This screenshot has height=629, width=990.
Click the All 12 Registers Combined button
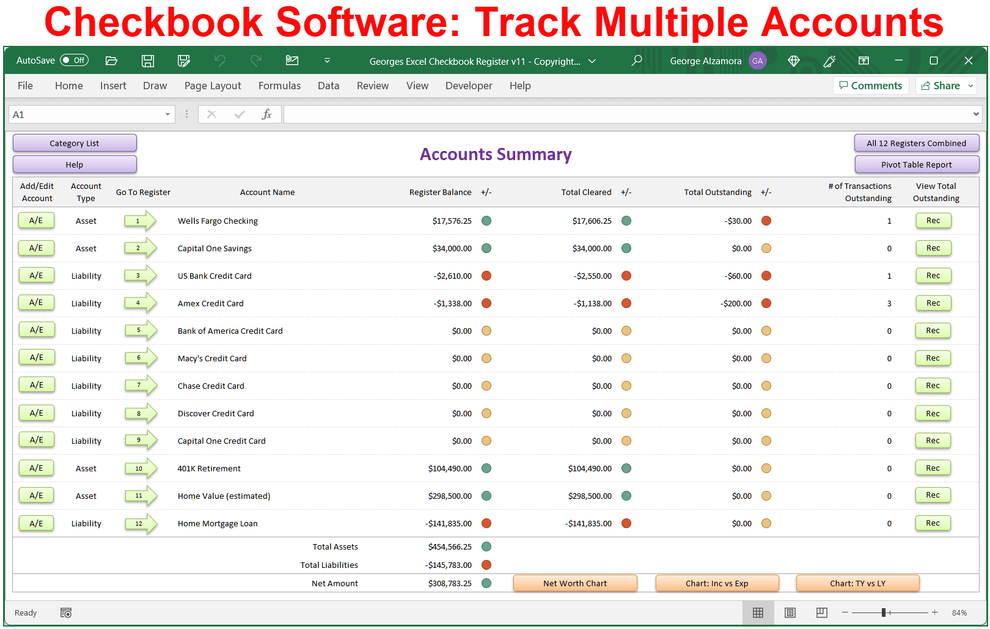click(x=916, y=143)
